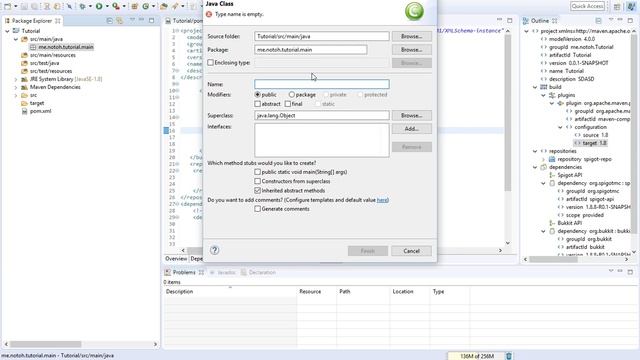The image size is (640, 360).
Task: Check the final modifier checkbox
Action: click(x=288, y=104)
